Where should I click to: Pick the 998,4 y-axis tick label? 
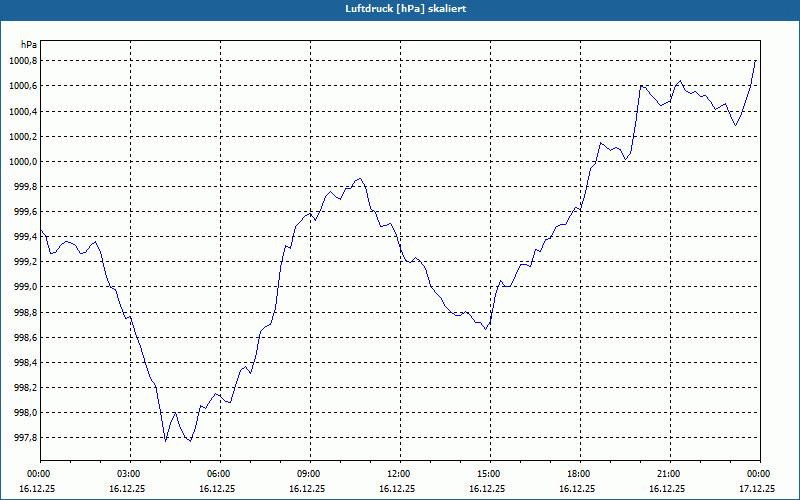click(x=26, y=362)
